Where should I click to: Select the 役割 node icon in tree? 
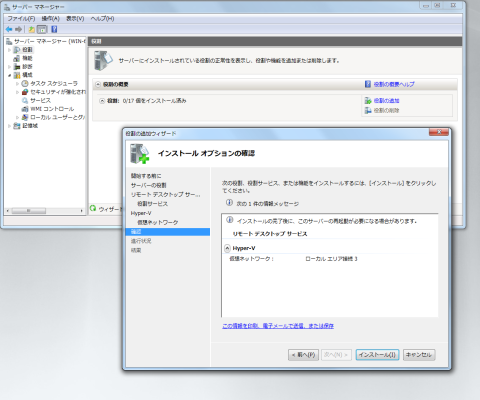point(17,50)
